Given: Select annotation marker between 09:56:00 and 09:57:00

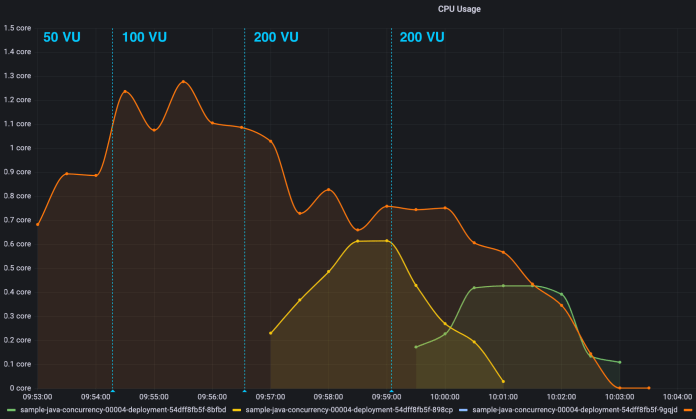Looking at the screenshot, I should coord(244,389).
